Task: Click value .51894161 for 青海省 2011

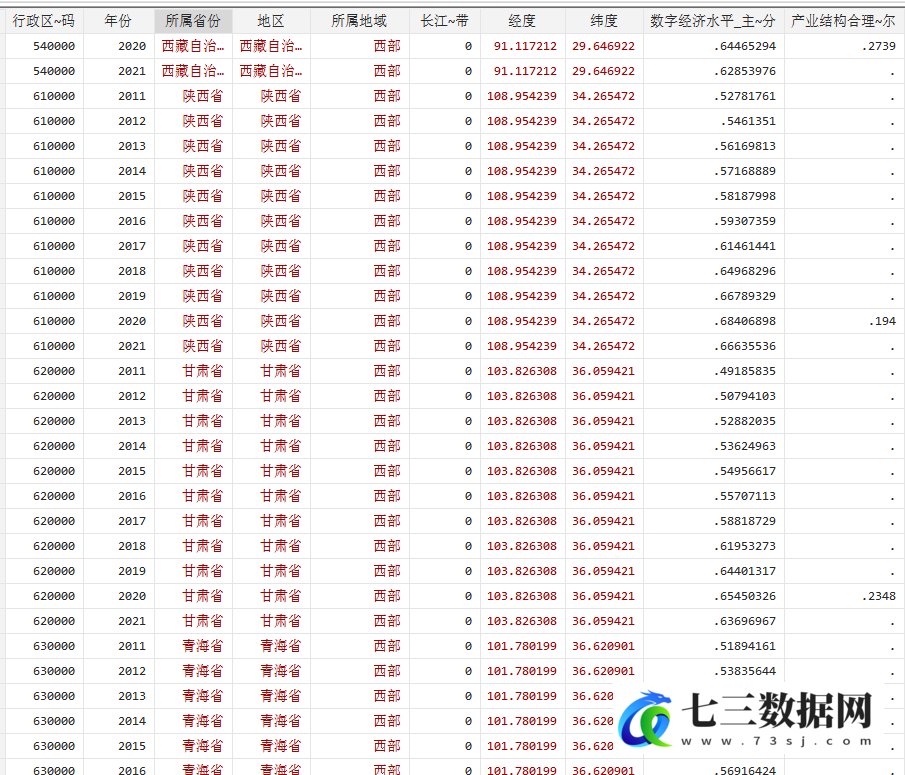Action: (745, 646)
